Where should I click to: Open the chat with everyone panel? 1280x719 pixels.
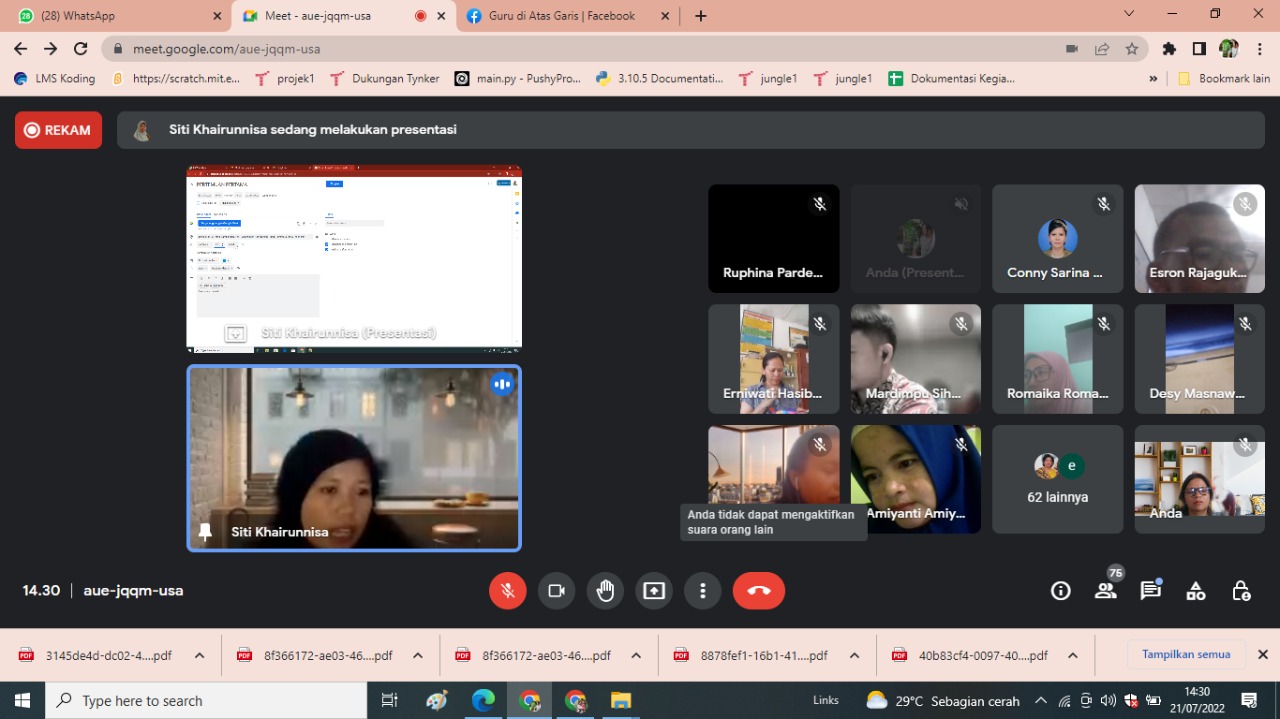1151,590
